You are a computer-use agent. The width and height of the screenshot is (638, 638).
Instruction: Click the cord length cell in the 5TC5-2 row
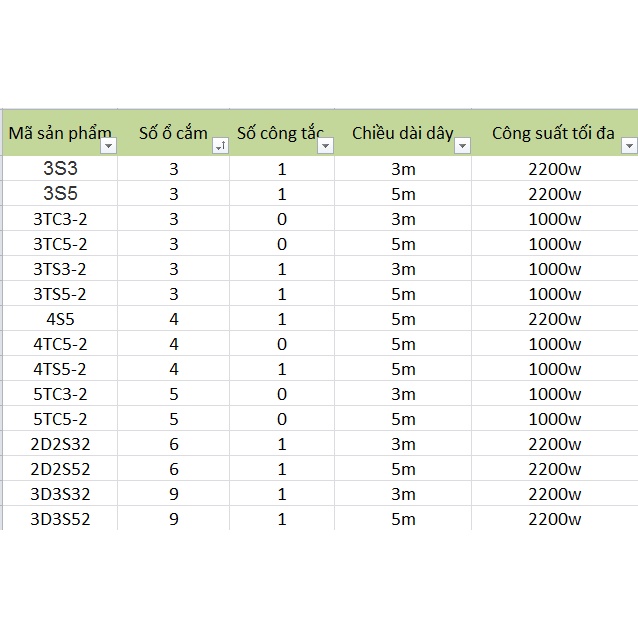402,419
